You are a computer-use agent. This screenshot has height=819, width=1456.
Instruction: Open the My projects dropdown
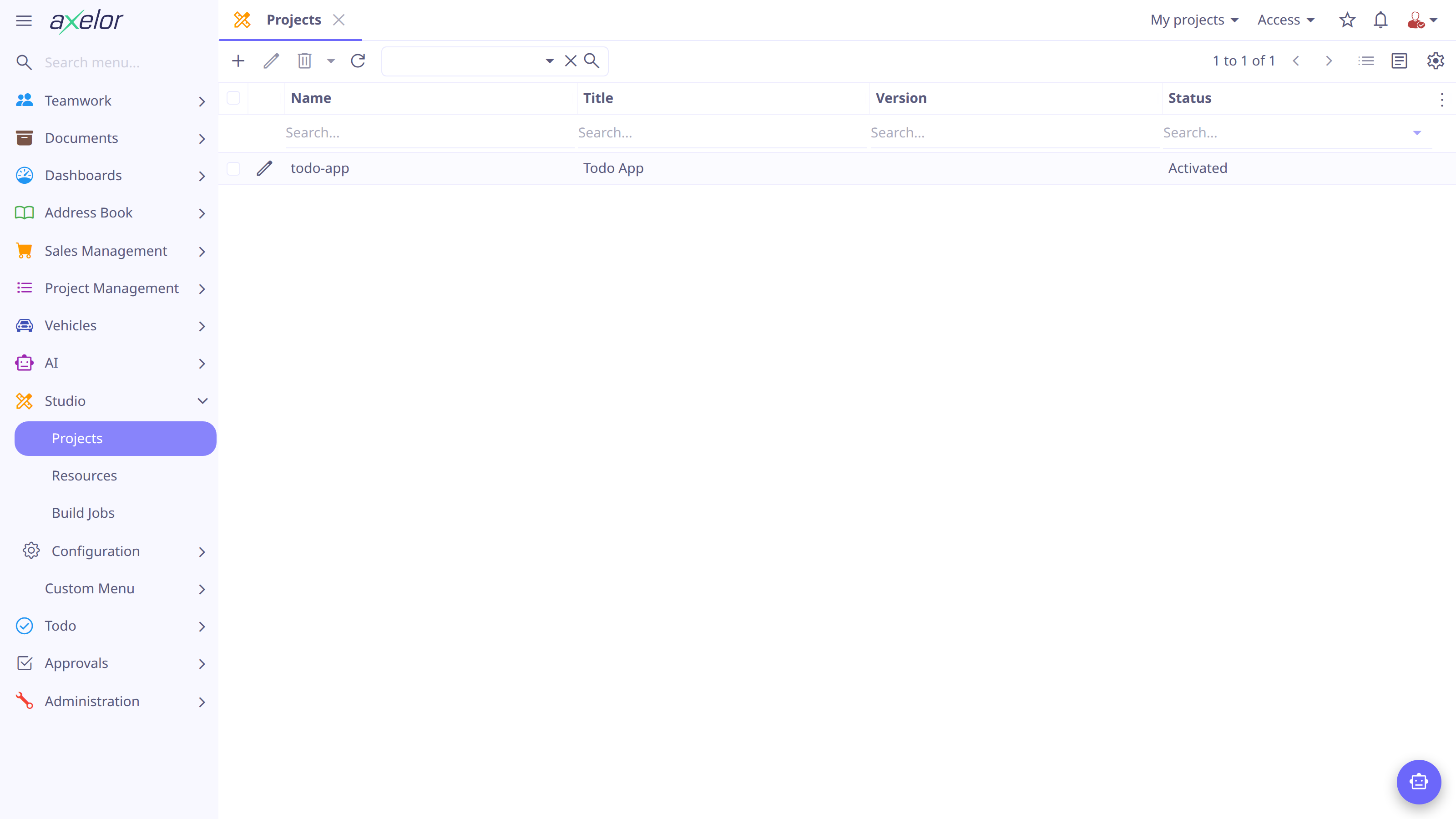click(x=1194, y=20)
